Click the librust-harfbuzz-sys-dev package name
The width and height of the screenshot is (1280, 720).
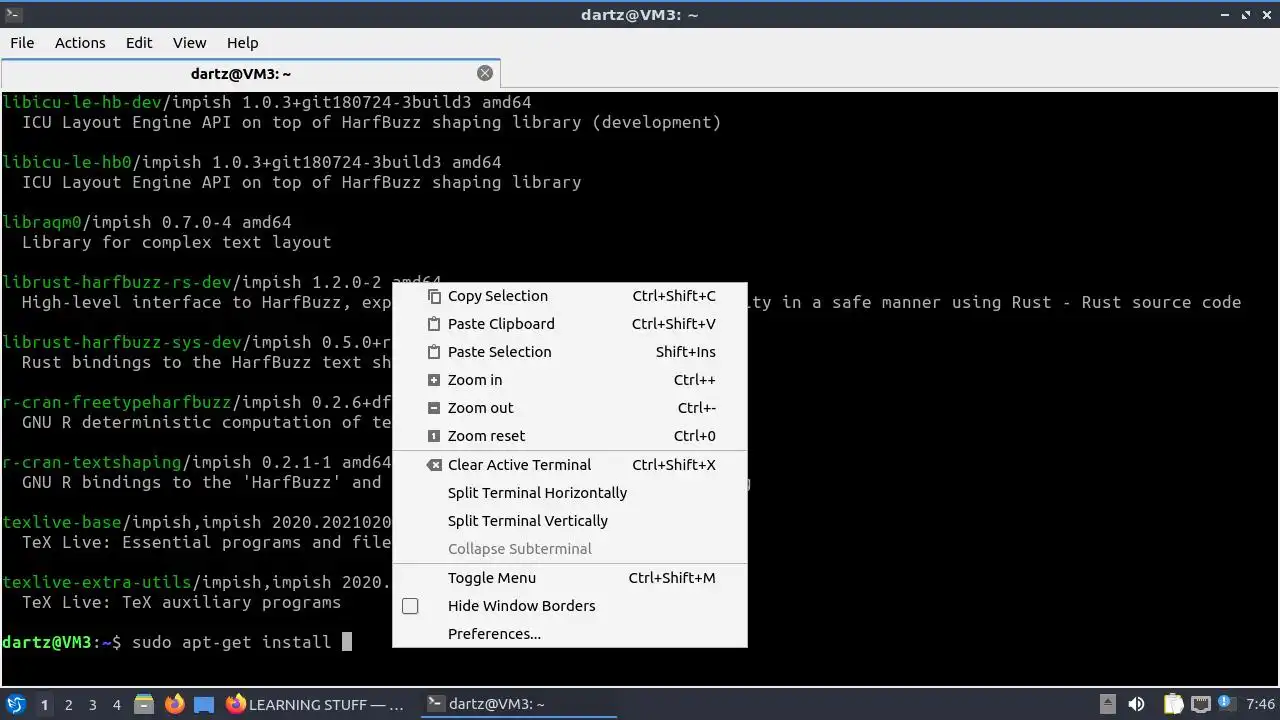(122, 342)
